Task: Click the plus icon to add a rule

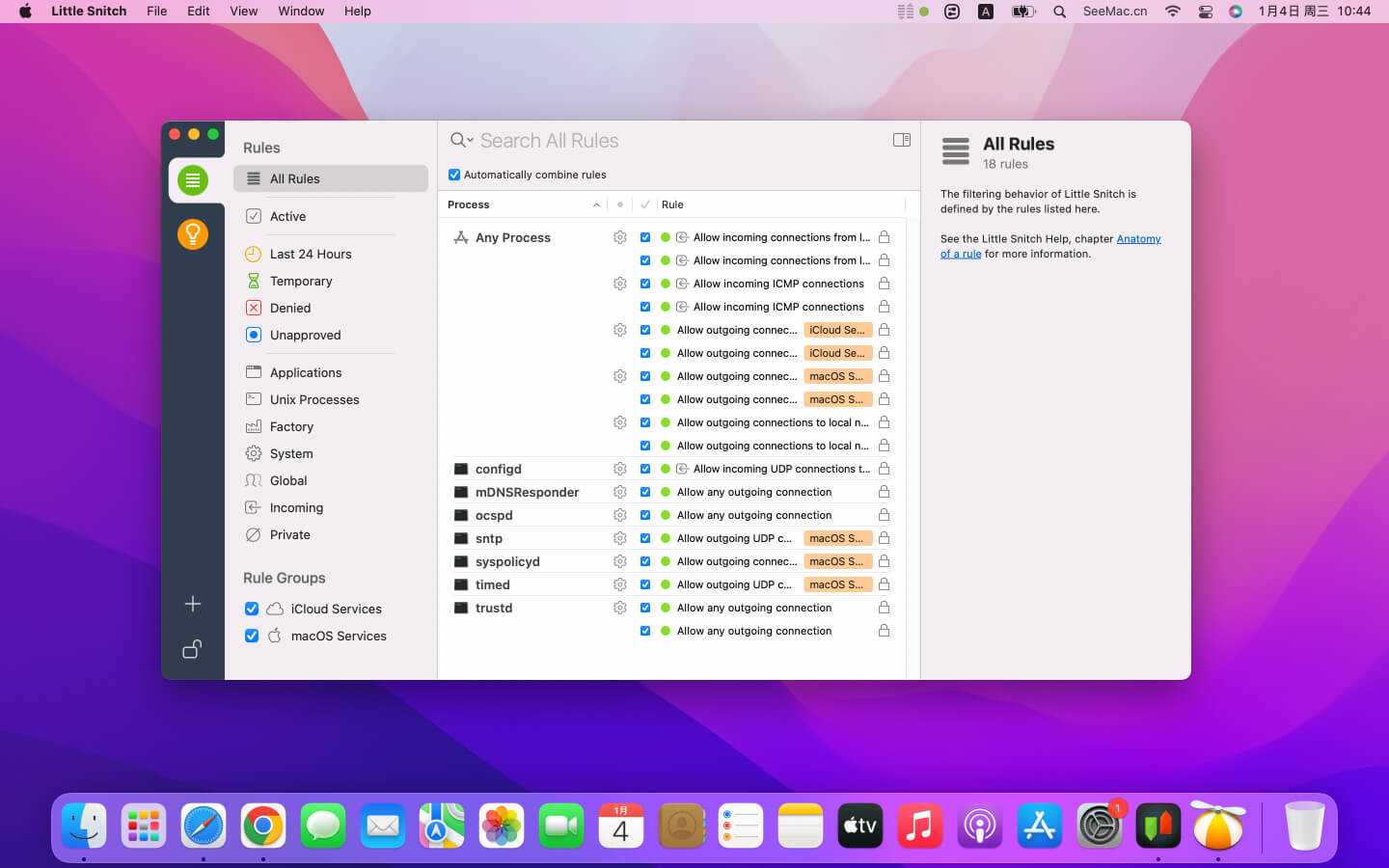Action: tap(193, 604)
